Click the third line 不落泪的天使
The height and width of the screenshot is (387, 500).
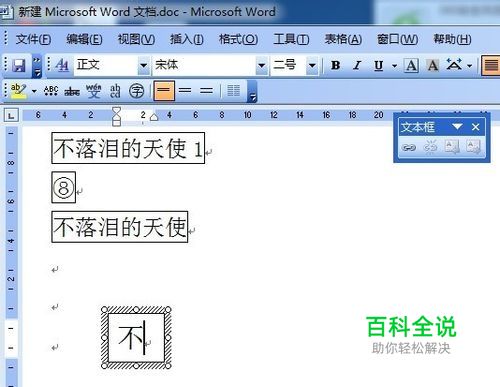[120, 227]
